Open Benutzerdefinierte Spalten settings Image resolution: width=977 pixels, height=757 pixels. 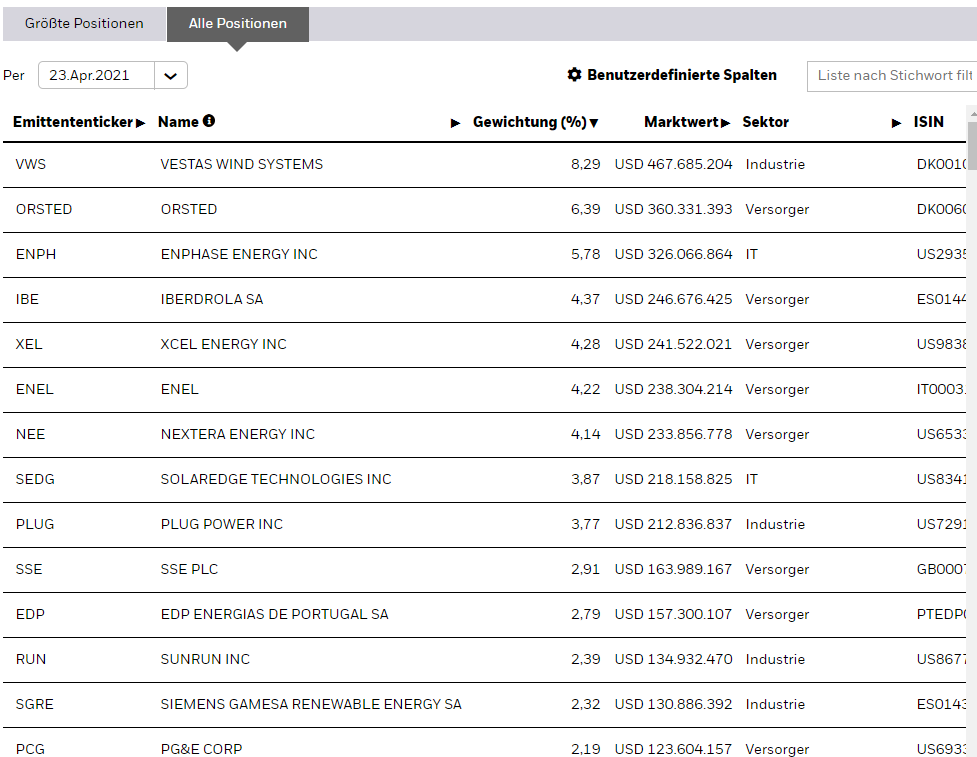click(x=681, y=75)
